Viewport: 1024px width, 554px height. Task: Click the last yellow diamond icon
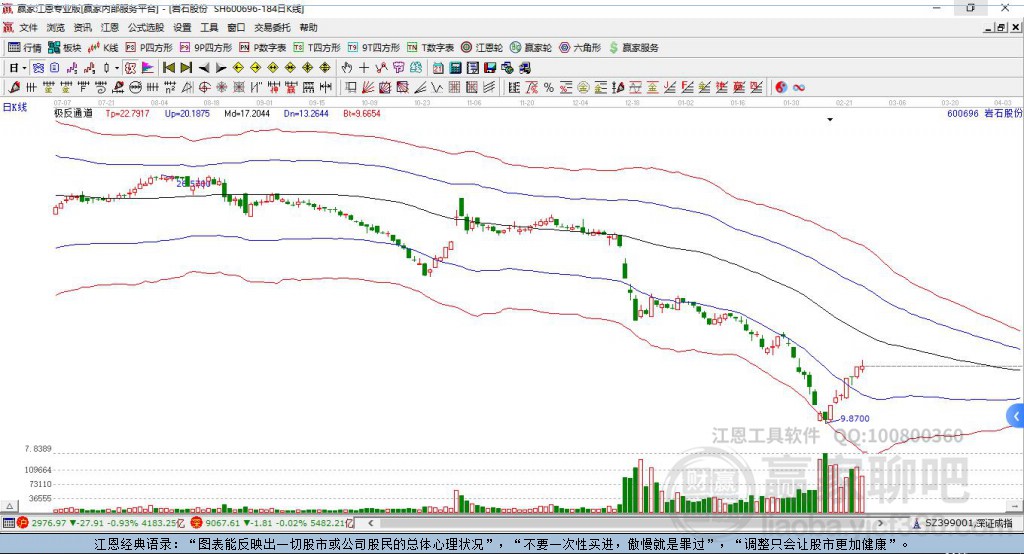pyautogui.click(x=325, y=68)
